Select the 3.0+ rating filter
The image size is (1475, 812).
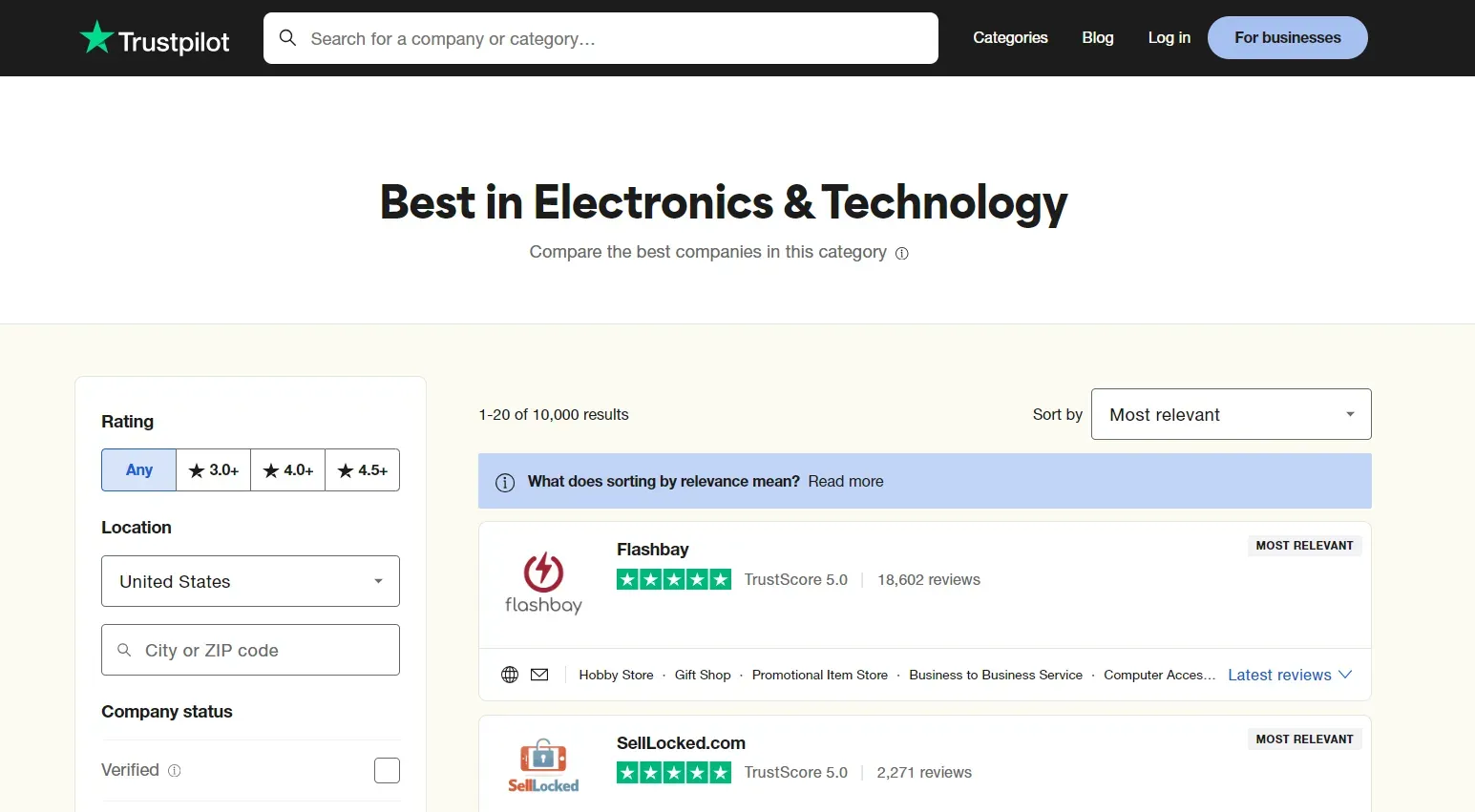pyautogui.click(x=212, y=469)
